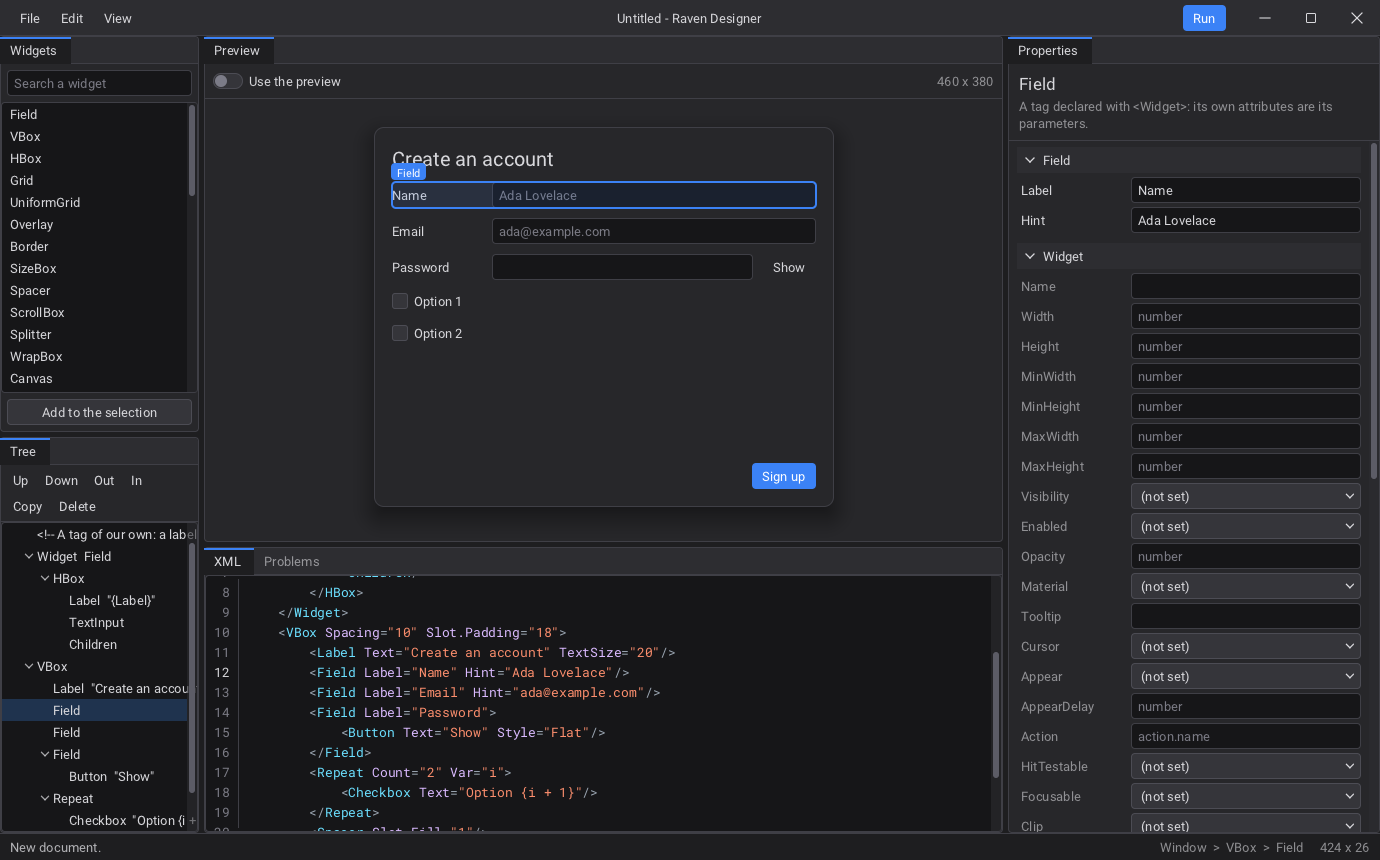Open the Cursor dropdown
Viewport: 1380px width, 860px height.
pyautogui.click(x=1245, y=646)
